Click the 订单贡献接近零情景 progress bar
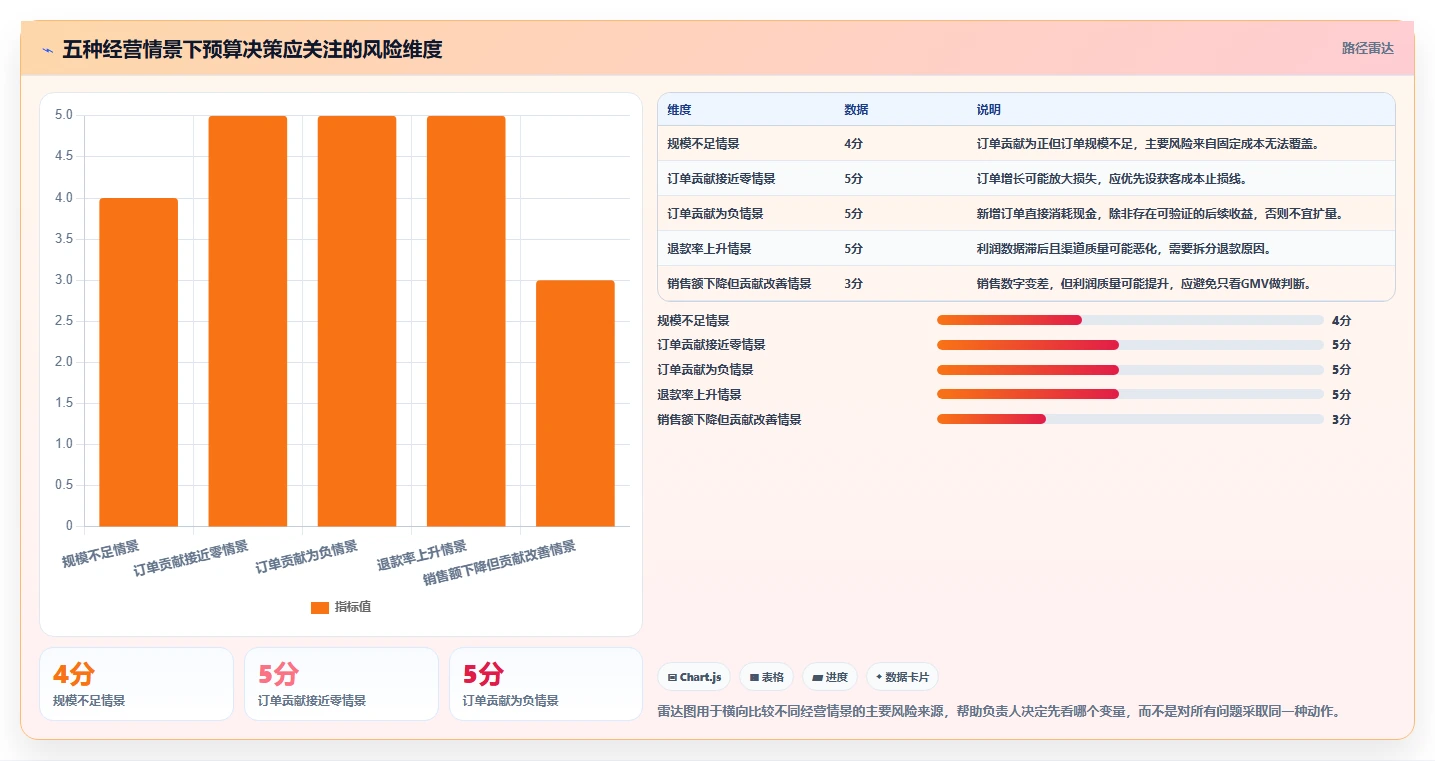 click(x=1130, y=345)
